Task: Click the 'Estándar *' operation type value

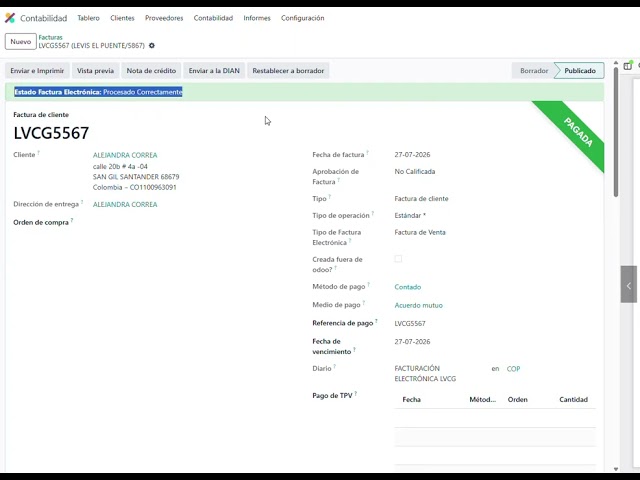Action: click(410, 215)
